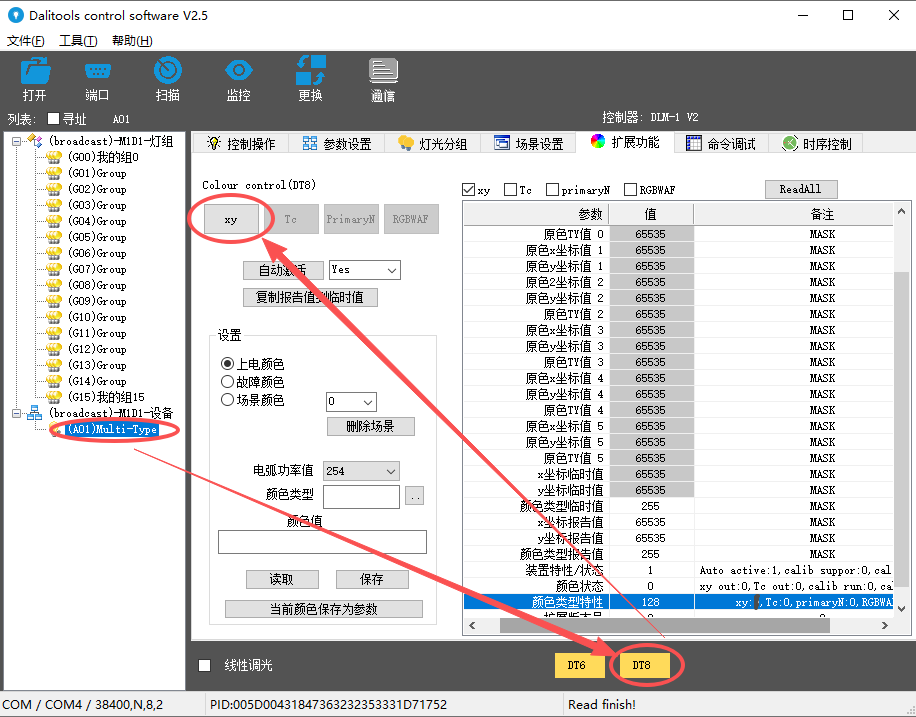Viewport: 916px width, 717px height.
Task: Switch to the 场景设置 tab
Action: pyautogui.click(x=528, y=144)
